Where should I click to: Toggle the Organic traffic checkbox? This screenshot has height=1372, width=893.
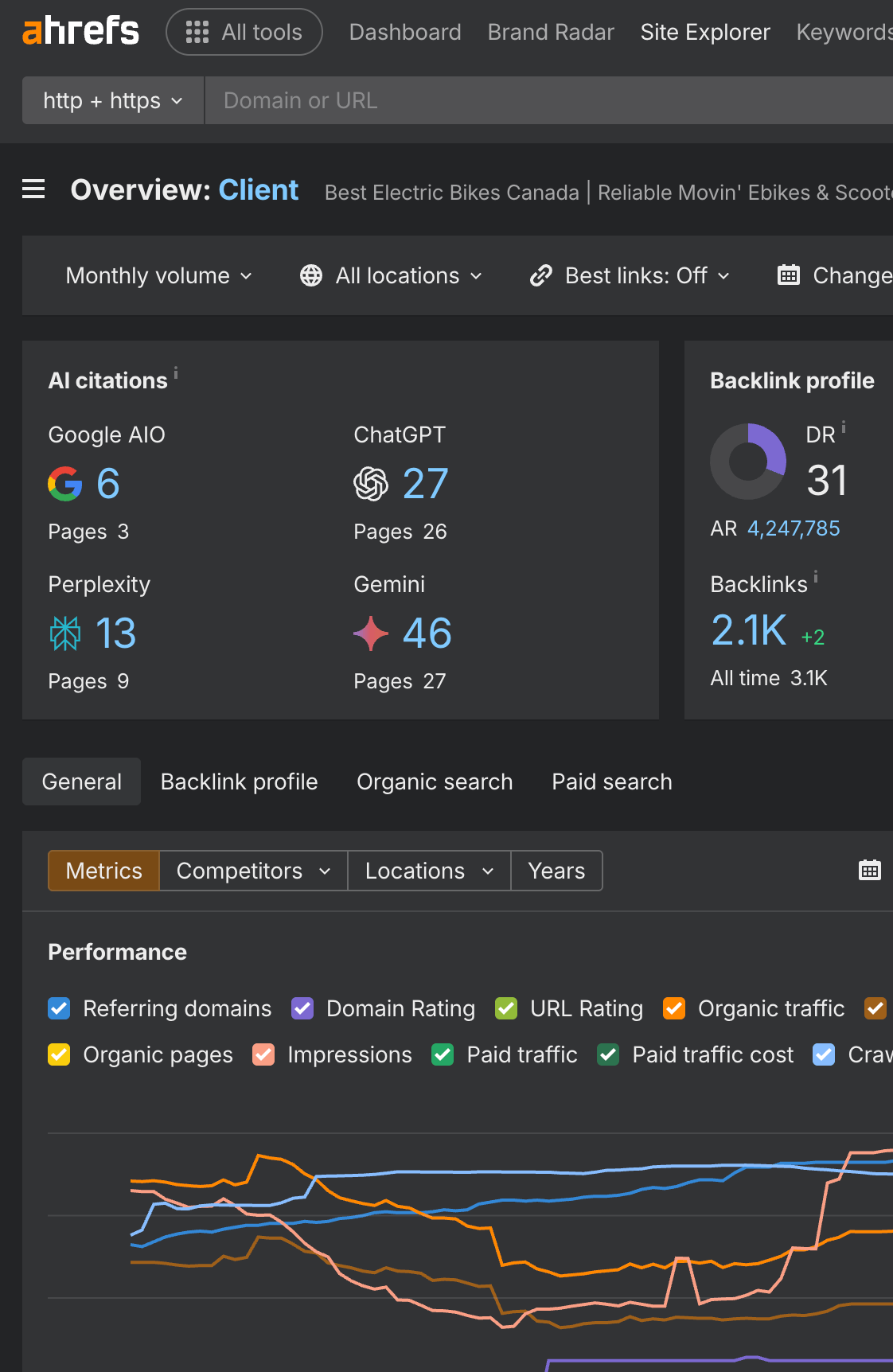coord(674,1008)
